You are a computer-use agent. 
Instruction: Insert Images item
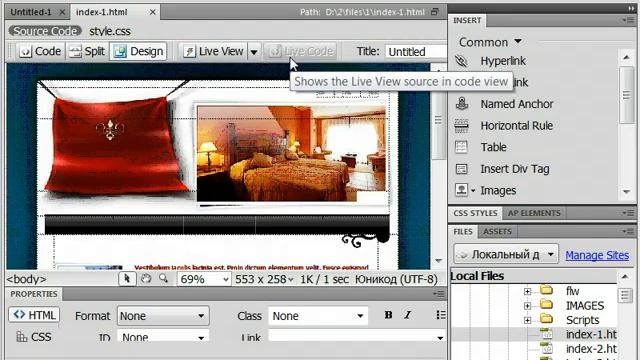(498, 190)
